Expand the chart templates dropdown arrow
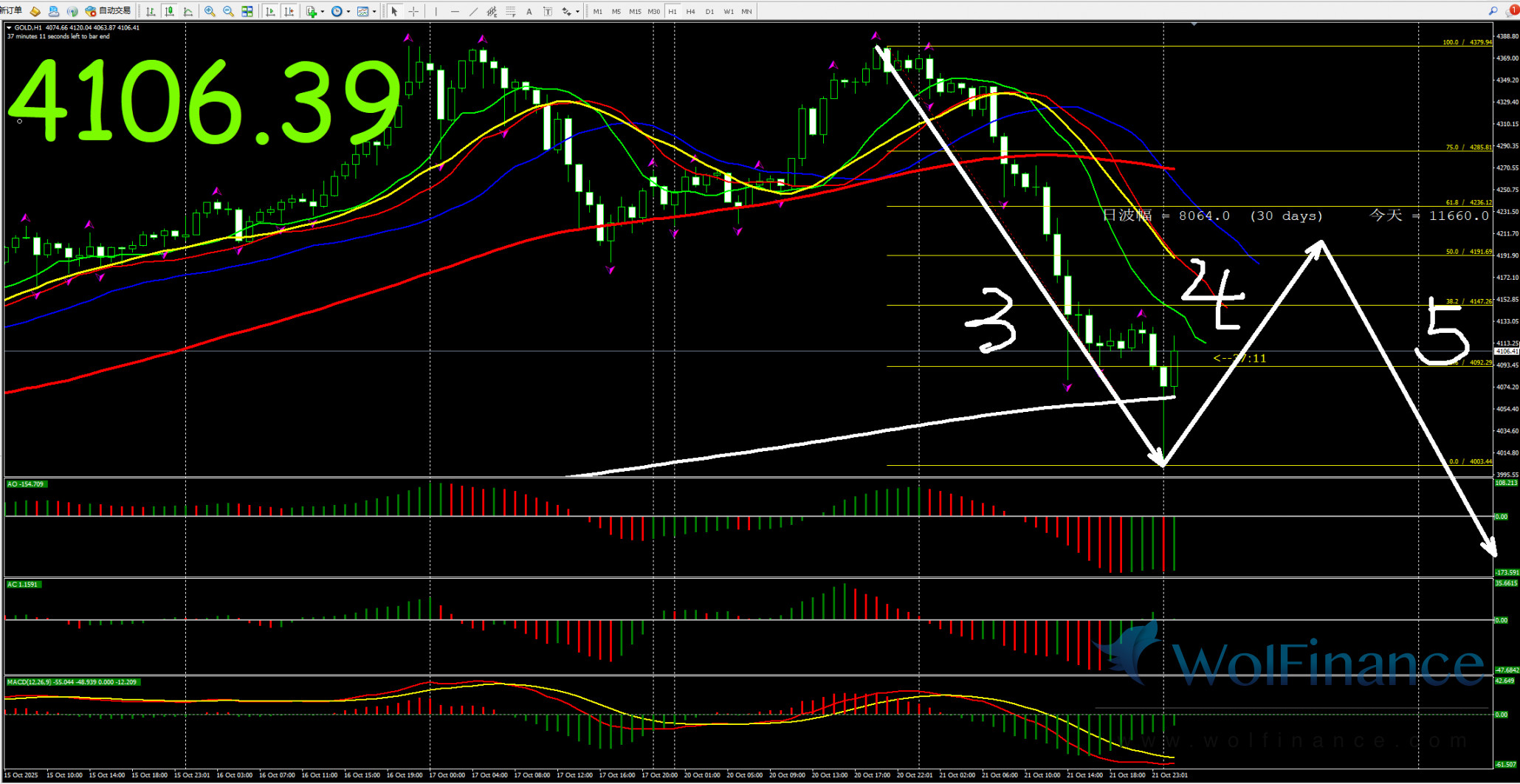The width and height of the screenshot is (1520, 784). coord(374,11)
